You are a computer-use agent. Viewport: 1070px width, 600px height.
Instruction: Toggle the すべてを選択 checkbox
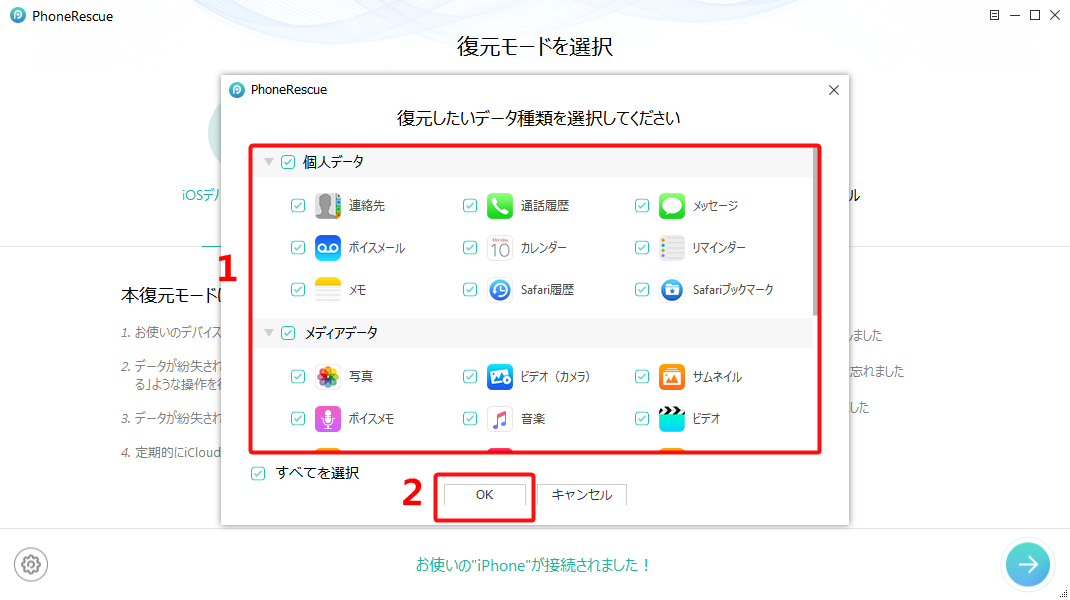click(258, 473)
